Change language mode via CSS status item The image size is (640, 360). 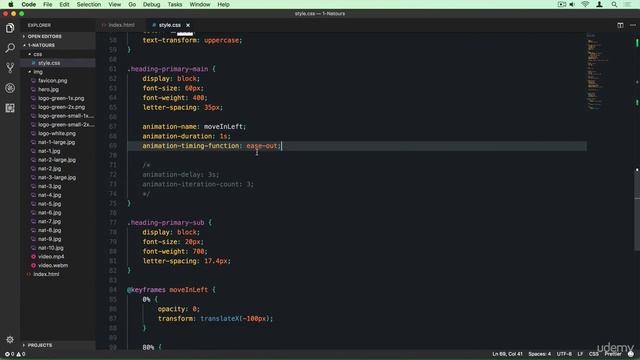click(593, 354)
